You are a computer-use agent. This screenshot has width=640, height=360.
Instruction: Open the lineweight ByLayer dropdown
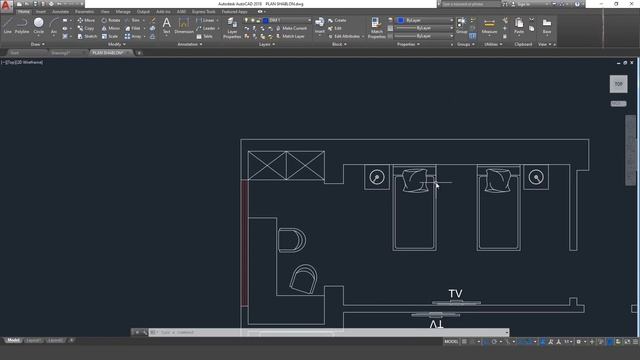[425, 28]
